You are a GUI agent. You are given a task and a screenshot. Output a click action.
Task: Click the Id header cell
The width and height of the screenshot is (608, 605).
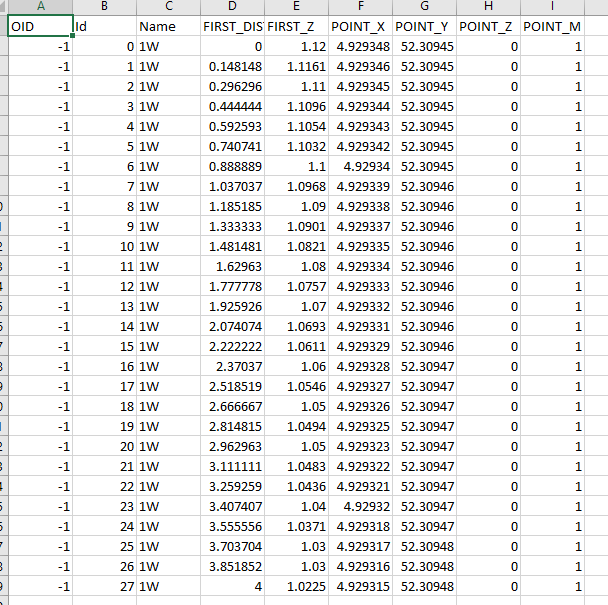[104, 26]
